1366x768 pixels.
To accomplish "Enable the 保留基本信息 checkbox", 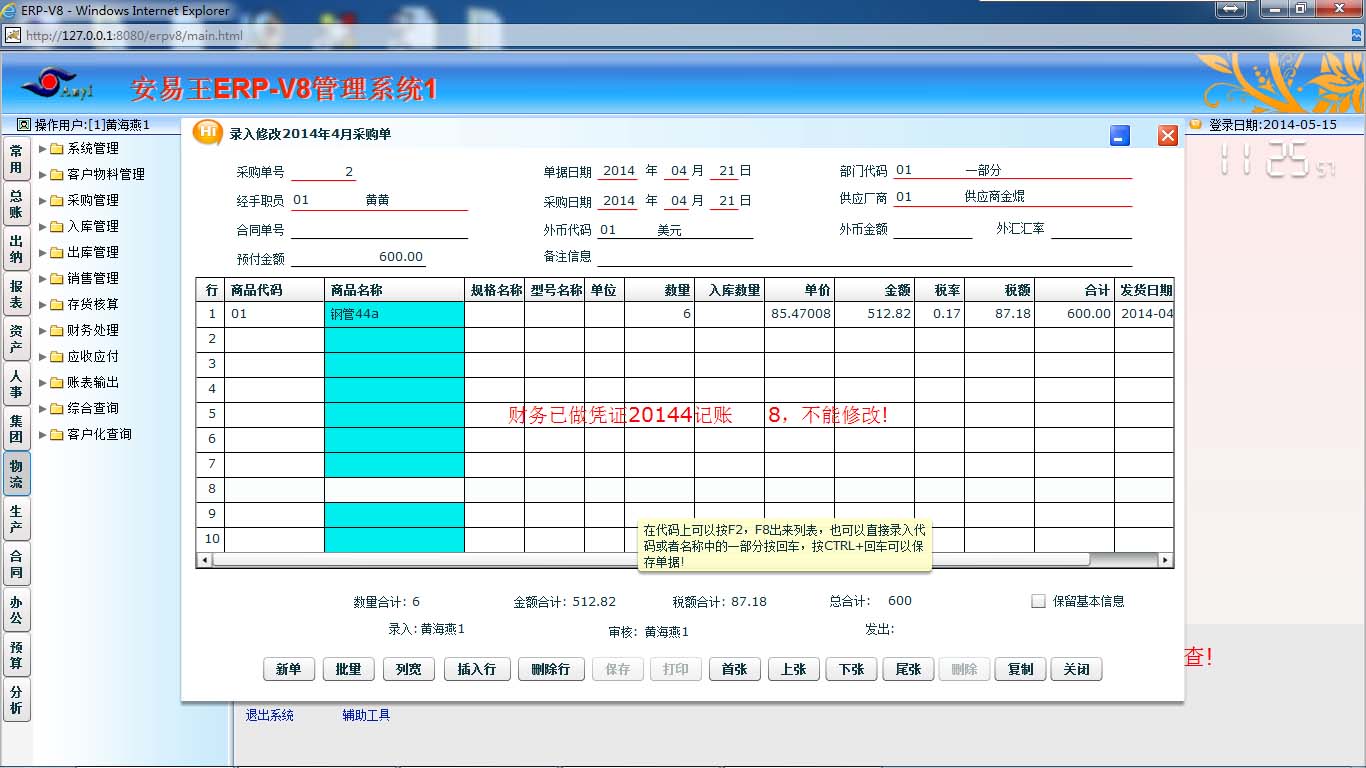I will [x=1038, y=601].
